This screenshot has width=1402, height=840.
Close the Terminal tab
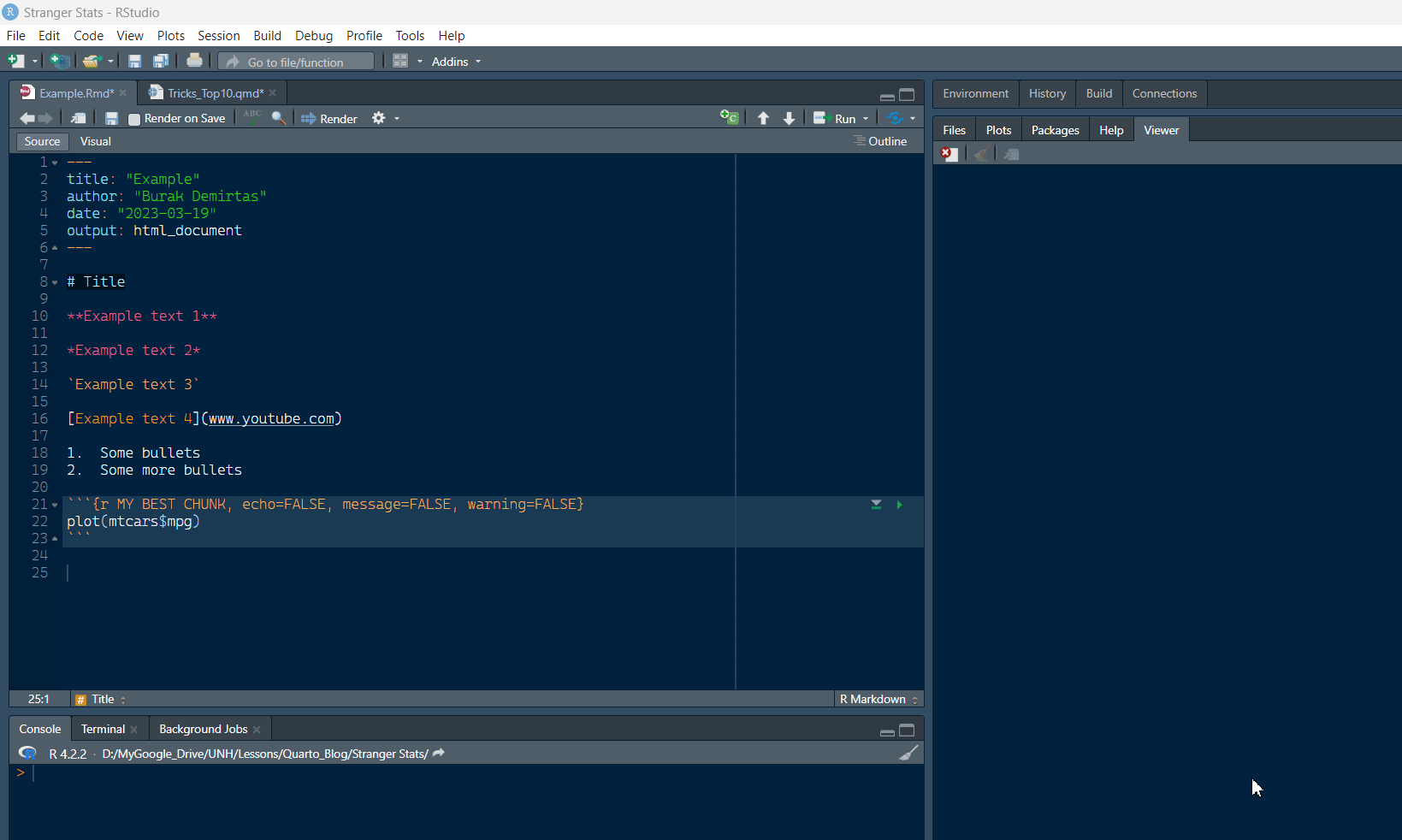pos(134,730)
